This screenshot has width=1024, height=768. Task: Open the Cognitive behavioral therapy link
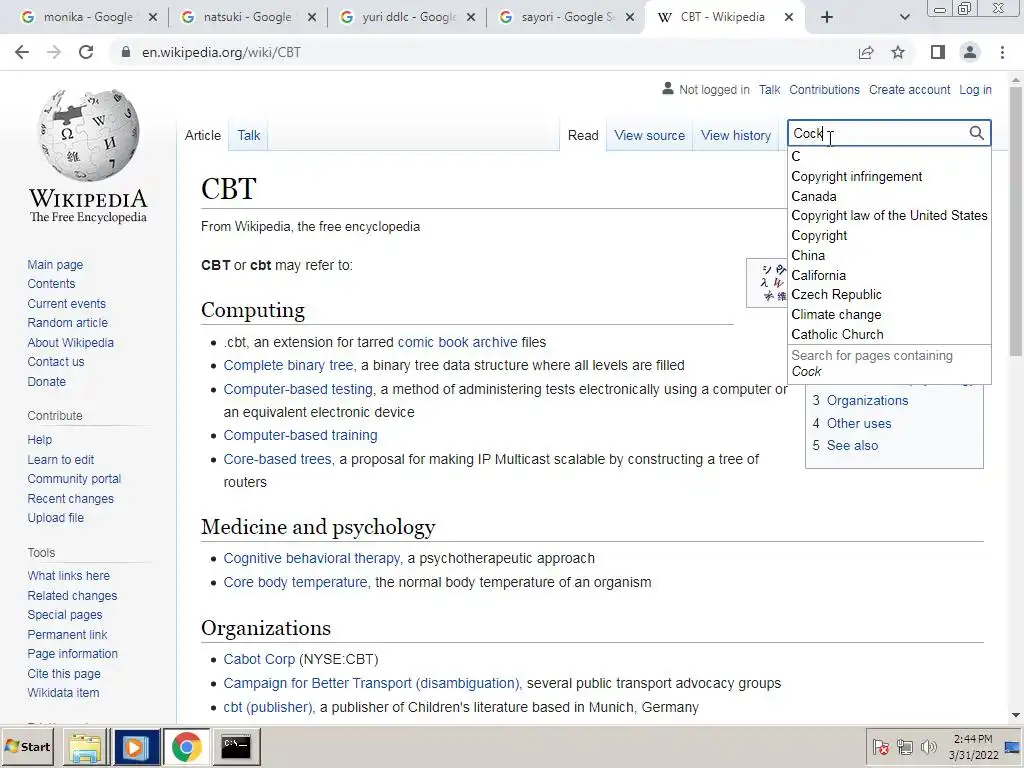pos(312,558)
